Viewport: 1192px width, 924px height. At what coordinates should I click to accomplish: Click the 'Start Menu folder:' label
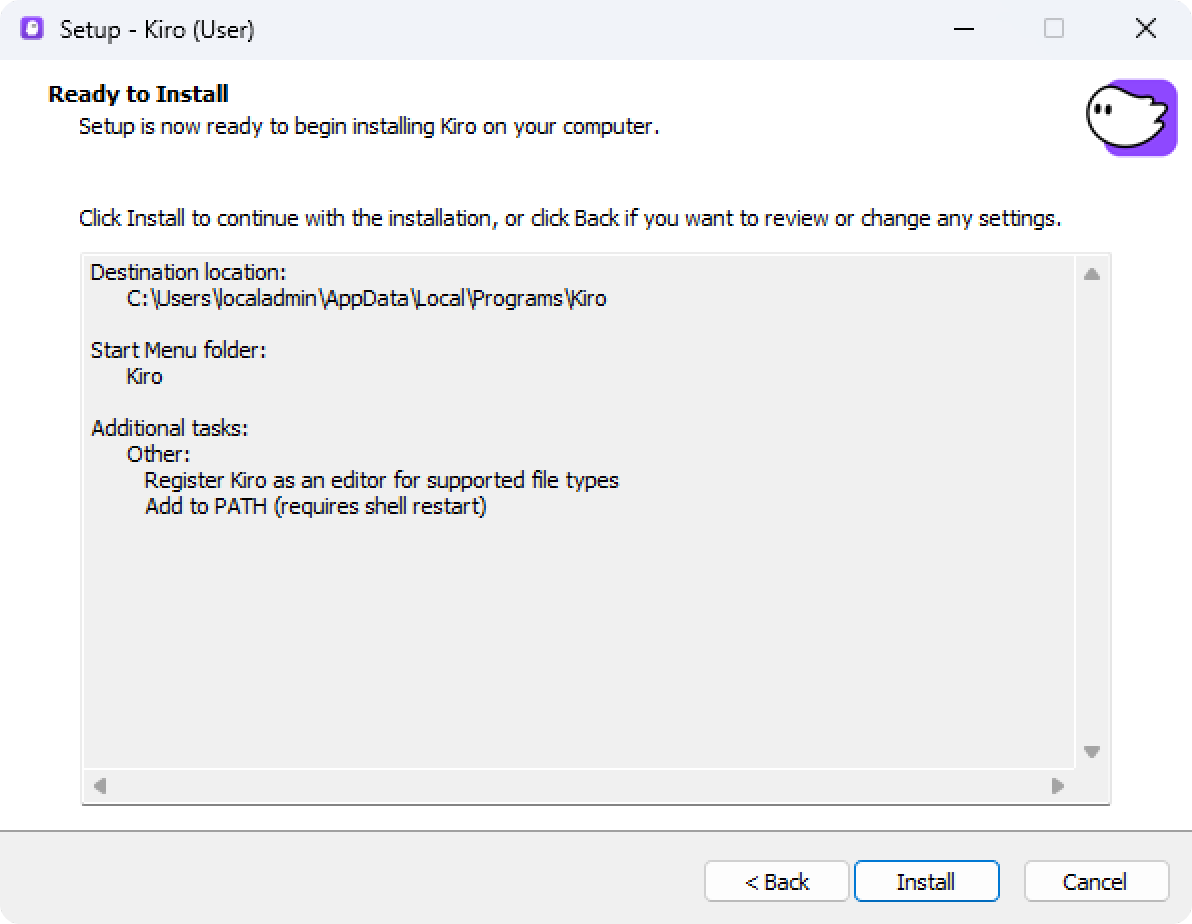coord(179,350)
